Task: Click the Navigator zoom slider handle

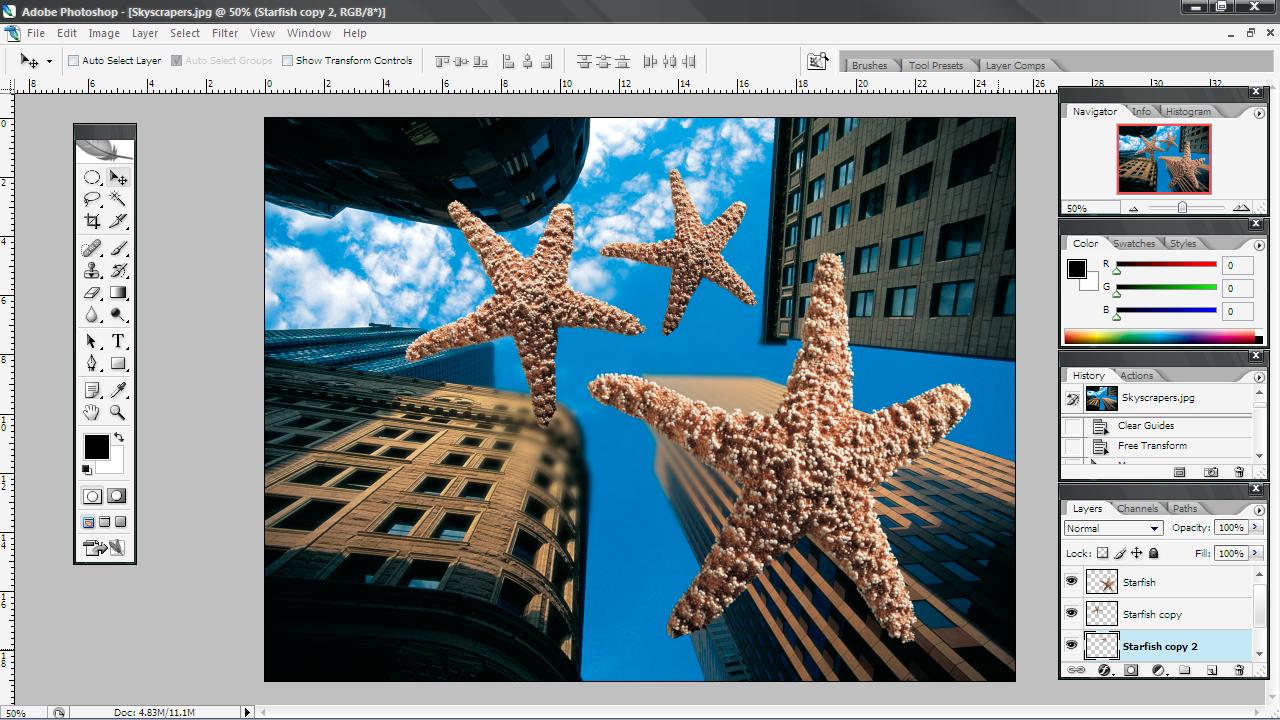Action: pyautogui.click(x=1182, y=208)
